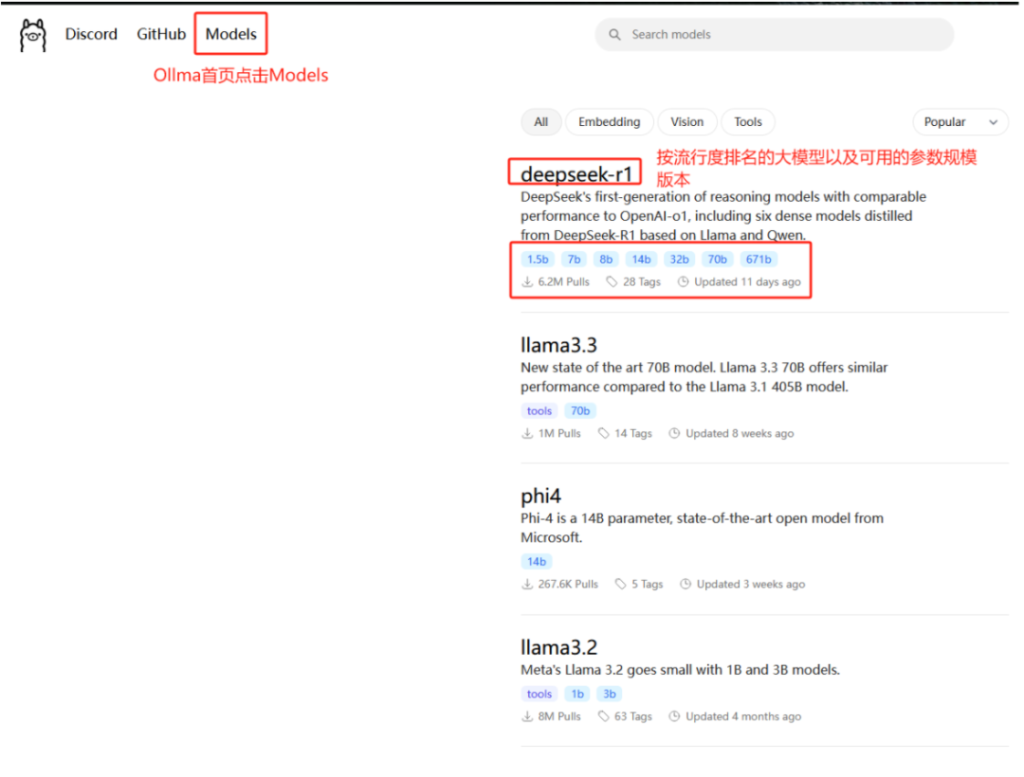The width and height of the screenshot is (1024, 777).
Task: Click the 1b tag under llama3.2
Action: click(x=578, y=695)
